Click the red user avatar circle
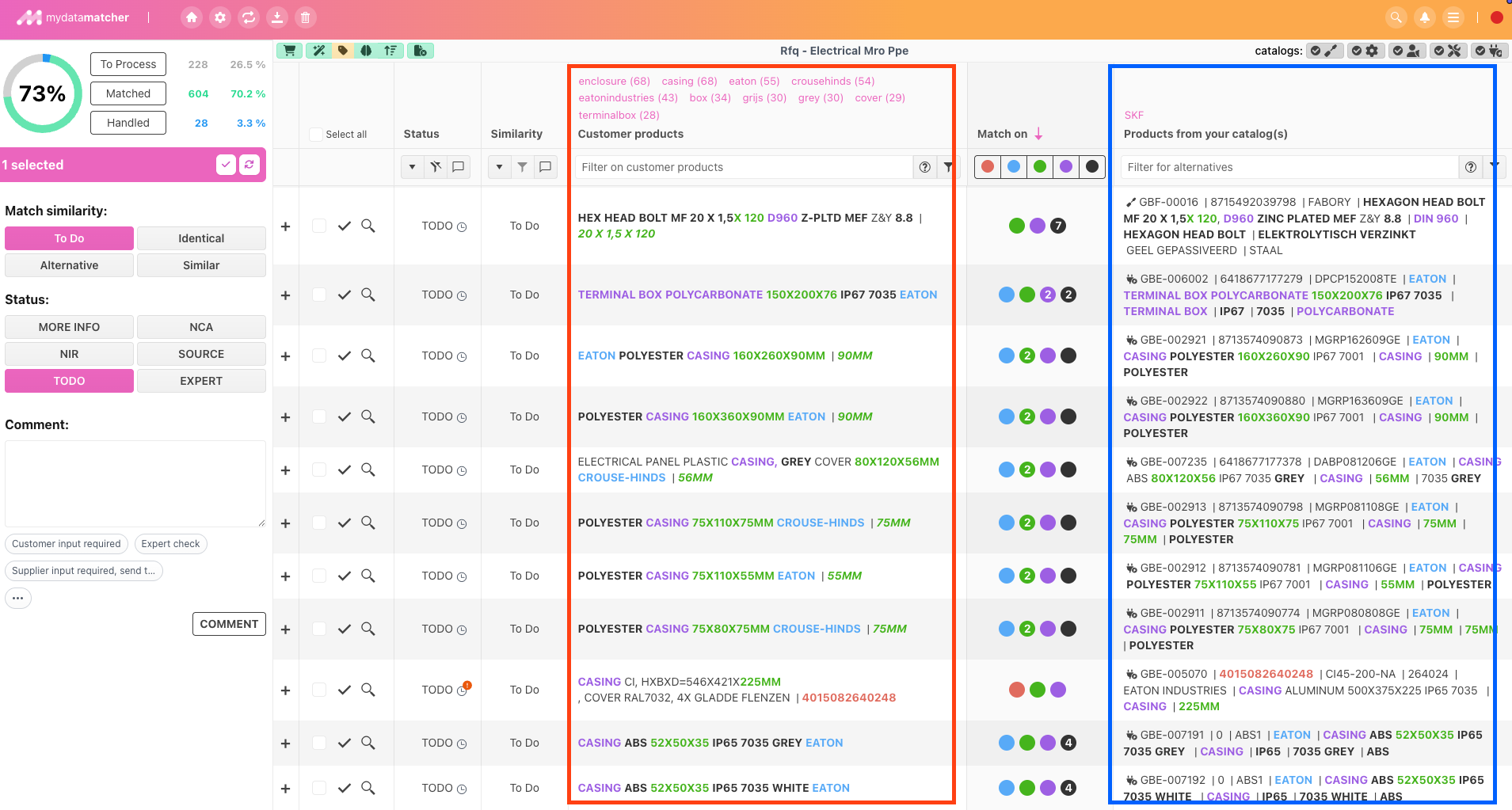Screen dimensions: 1512x810 [1497, 17]
